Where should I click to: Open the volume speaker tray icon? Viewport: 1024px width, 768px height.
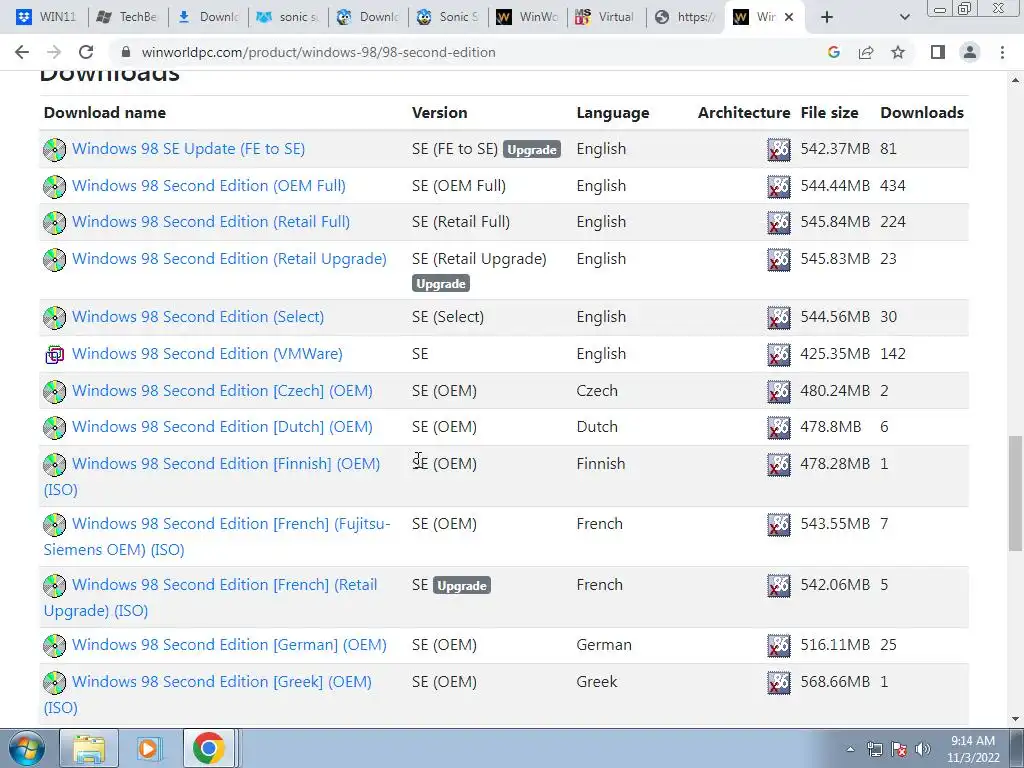[923, 749]
